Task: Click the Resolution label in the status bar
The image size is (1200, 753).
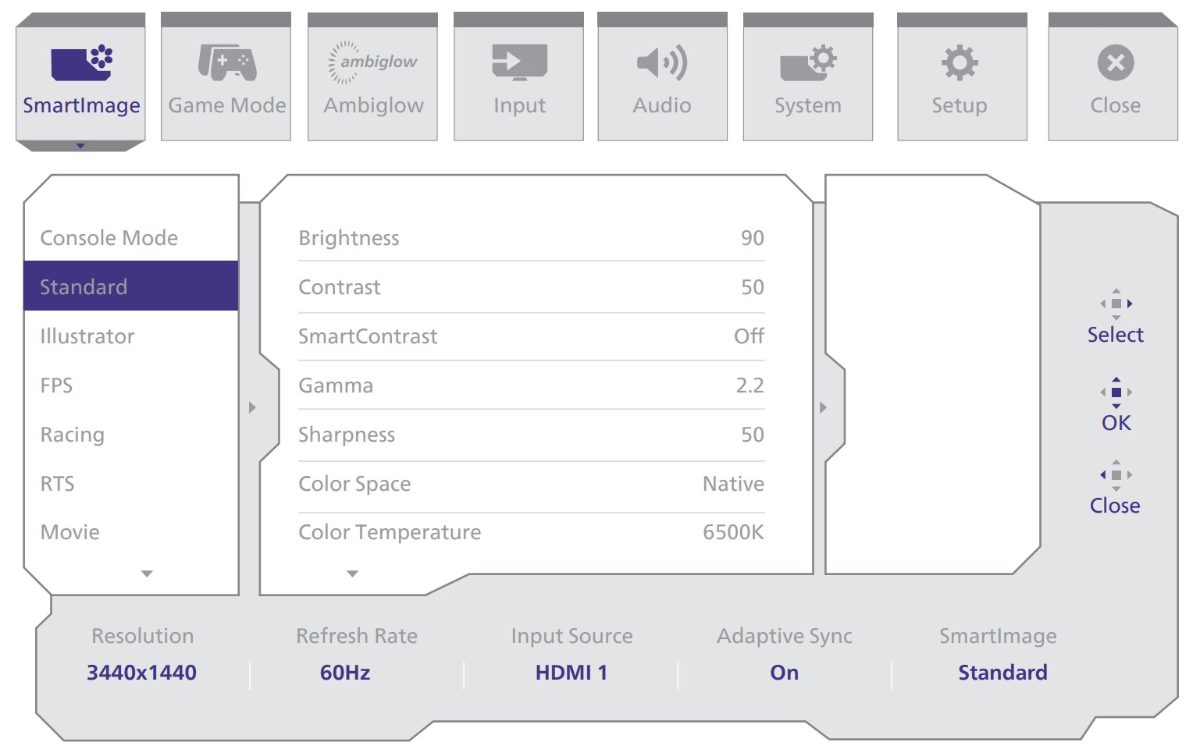Action: click(142, 636)
